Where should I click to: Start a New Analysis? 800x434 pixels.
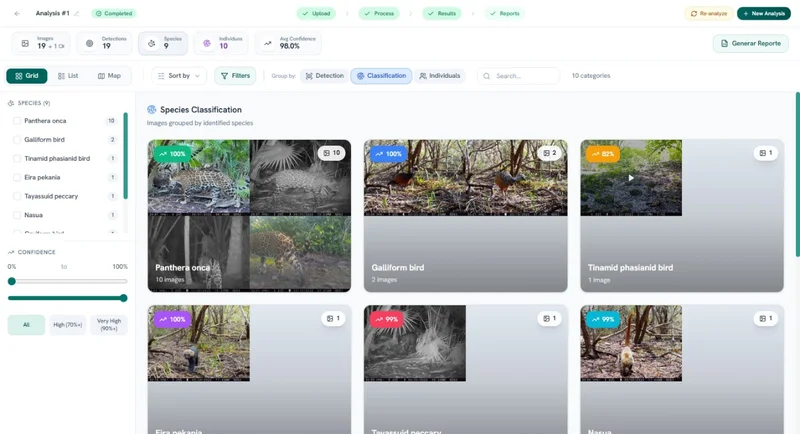point(763,13)
